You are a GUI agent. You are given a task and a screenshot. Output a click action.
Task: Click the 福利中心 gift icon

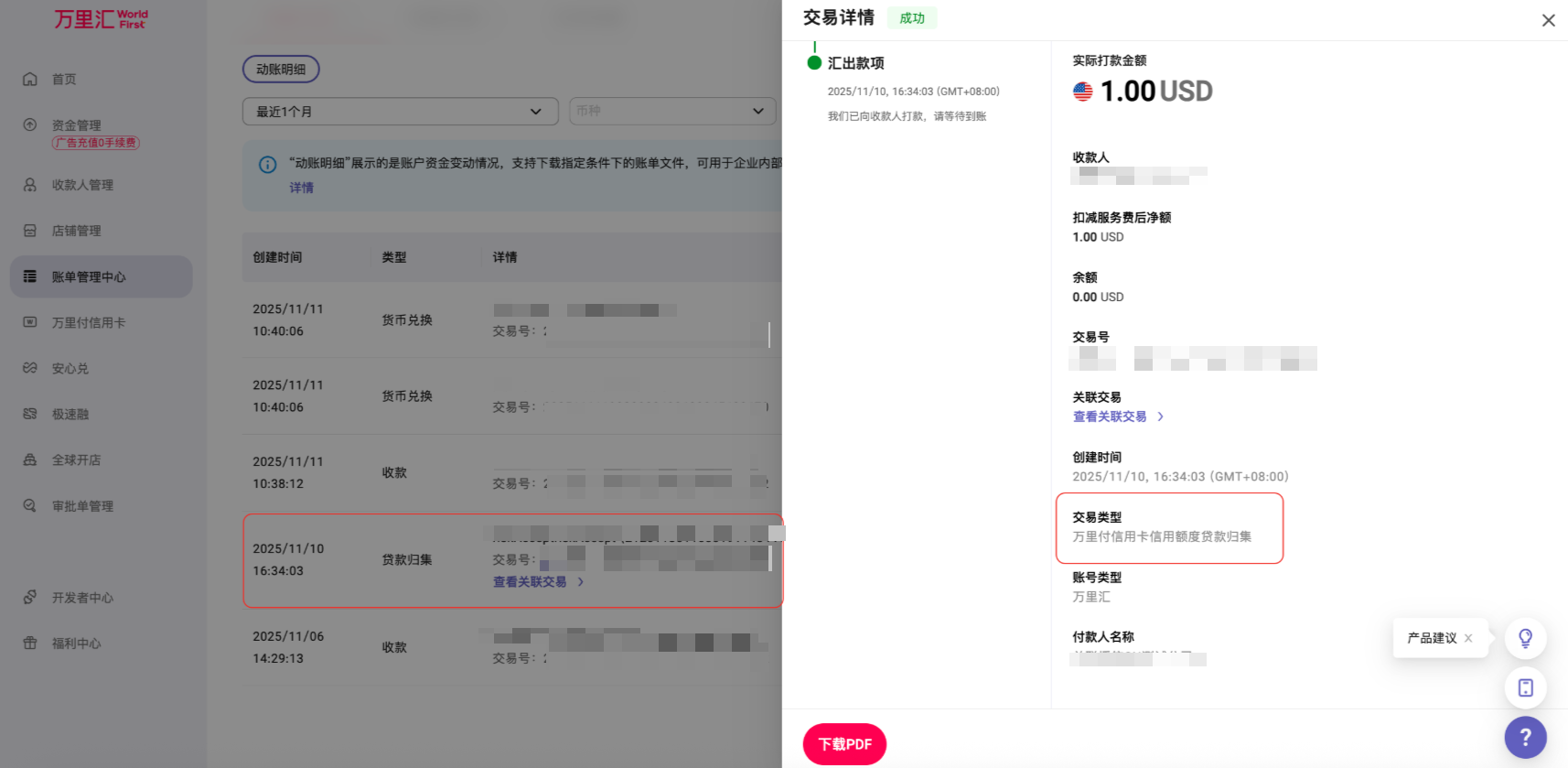click(30, 643)
